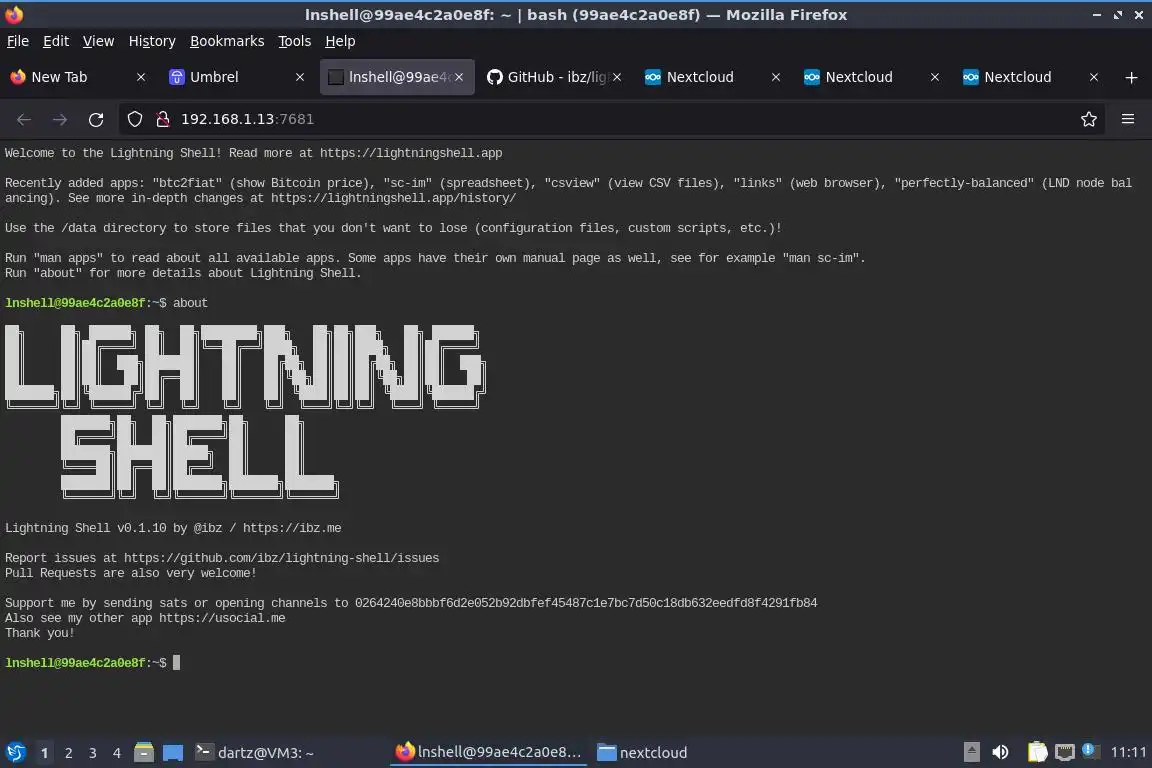Show insecure connection padlock info
This screenshot has height=768, width=1152.
click(x=163, y=119)
